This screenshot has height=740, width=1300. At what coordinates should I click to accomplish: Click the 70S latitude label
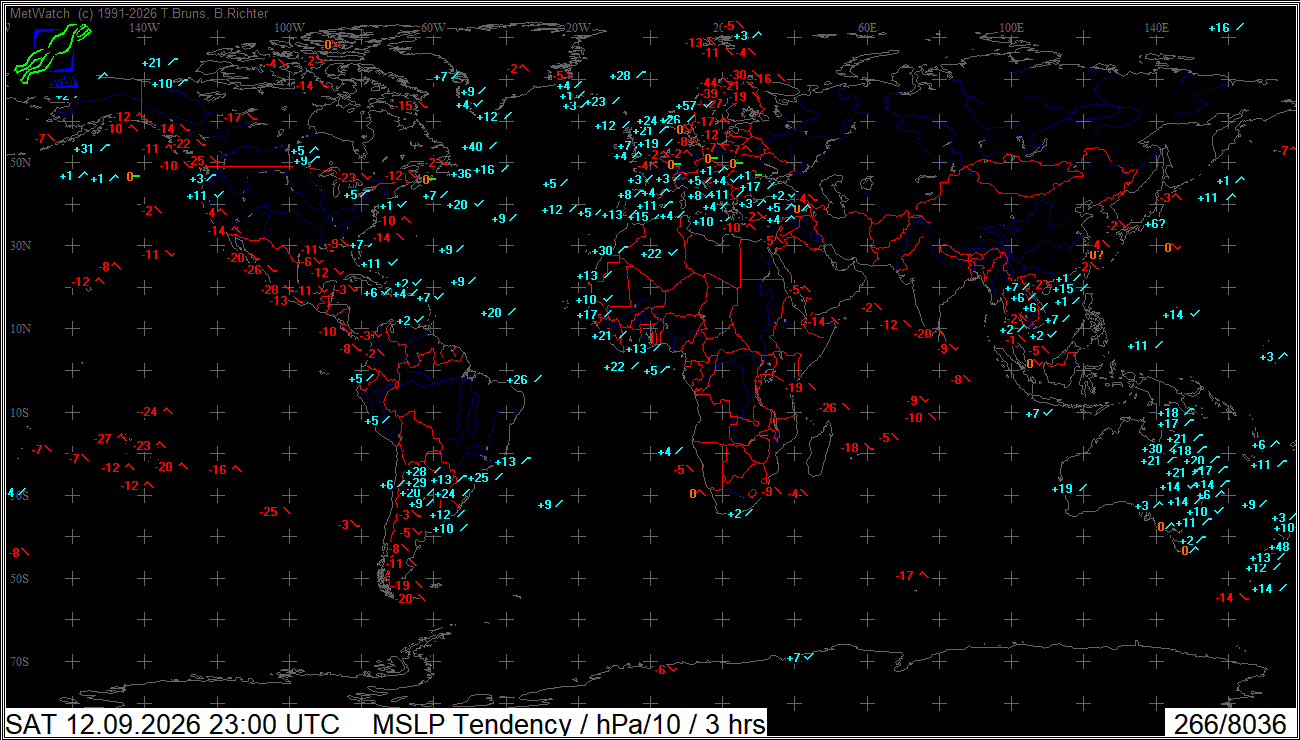[x=18, y=662]
